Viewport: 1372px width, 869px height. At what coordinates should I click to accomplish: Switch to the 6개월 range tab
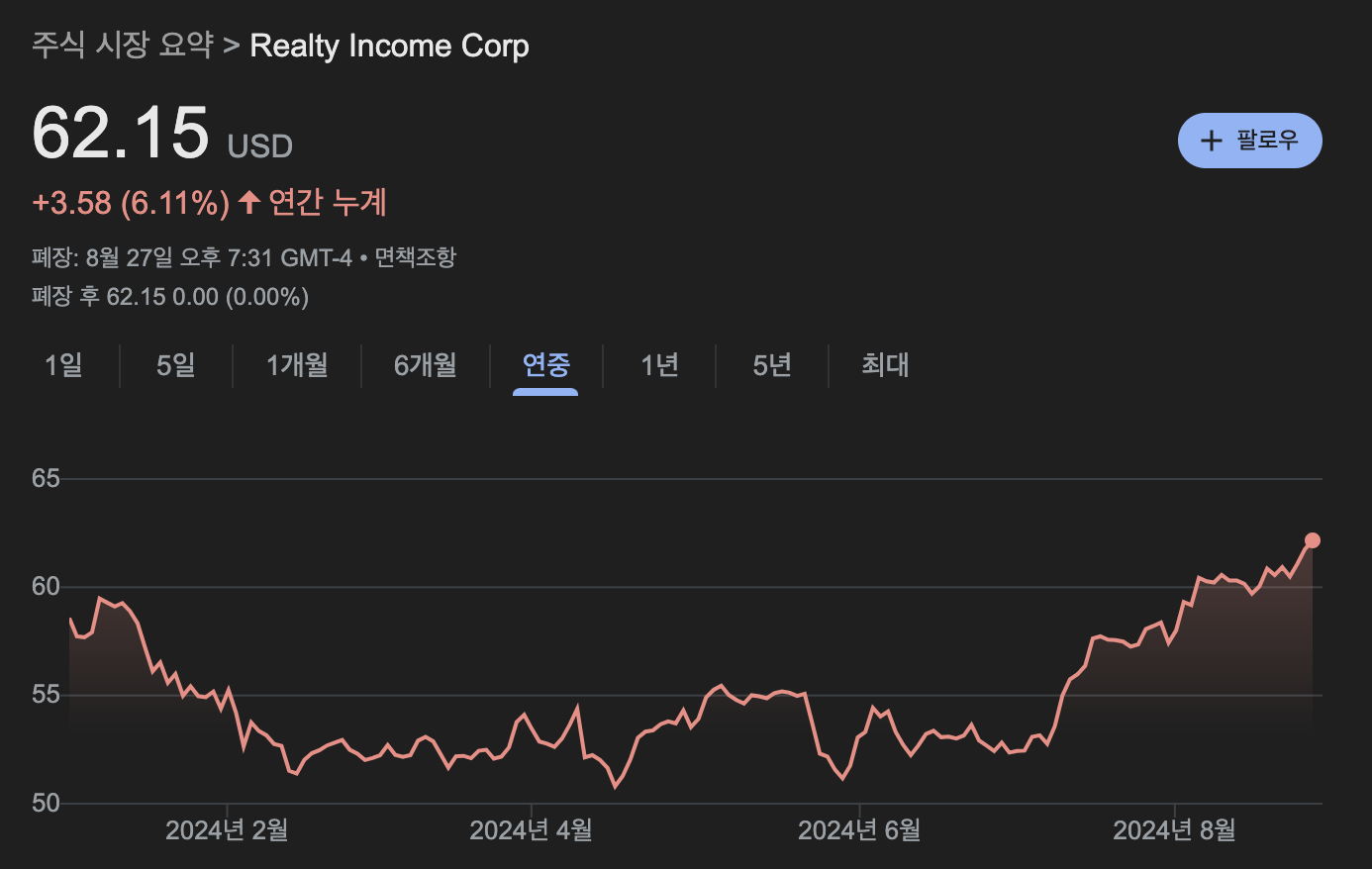pos(426,365)
